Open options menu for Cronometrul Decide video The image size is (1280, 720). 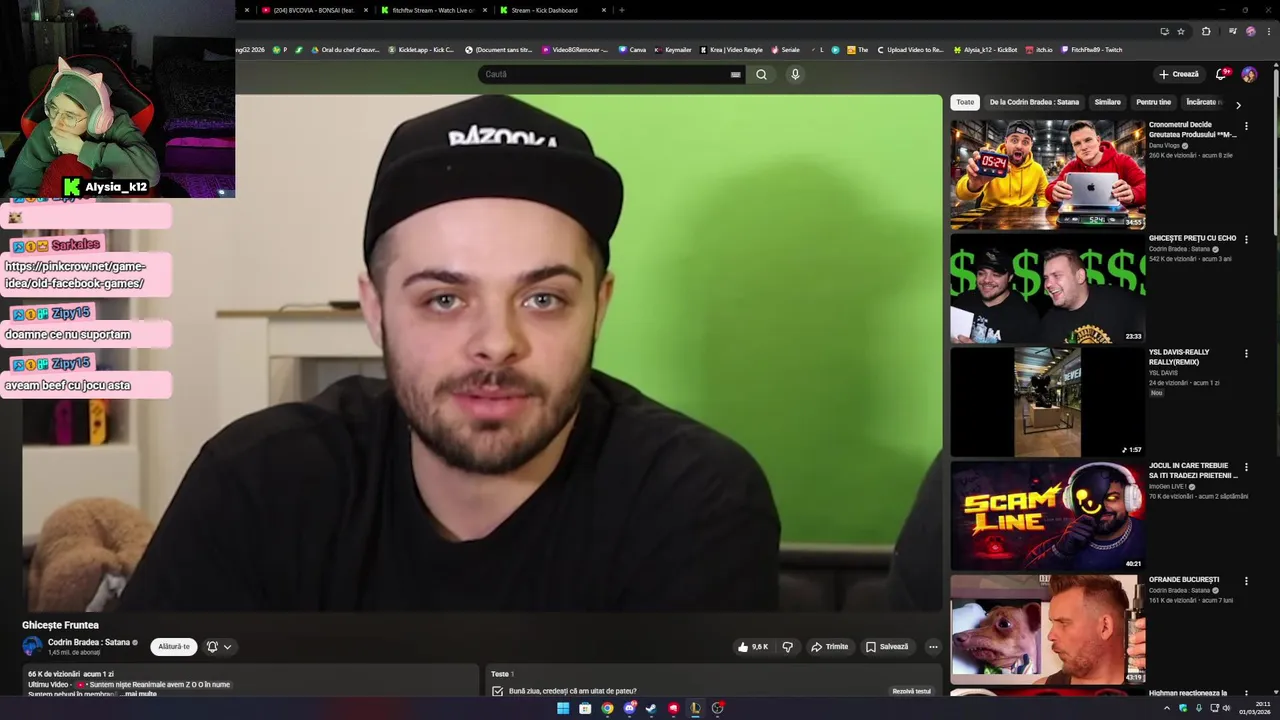click(1246, 127)
